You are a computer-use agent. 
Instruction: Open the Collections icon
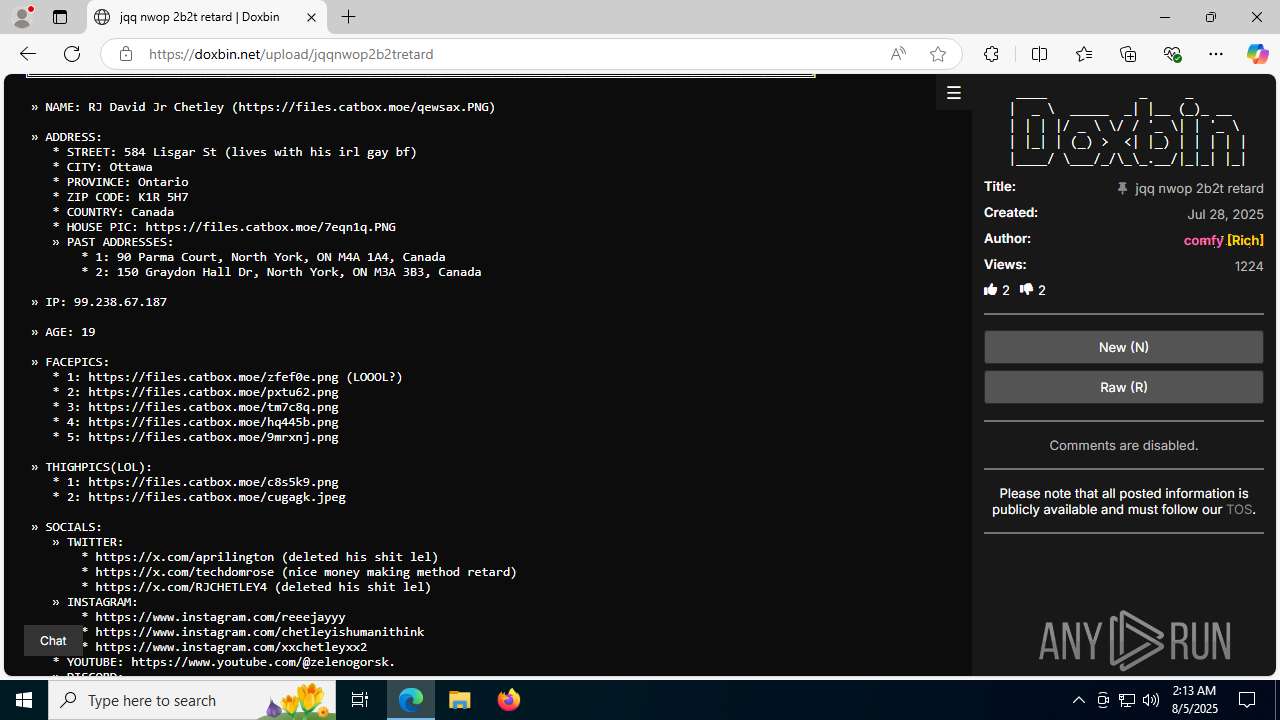pos(1128,54)
